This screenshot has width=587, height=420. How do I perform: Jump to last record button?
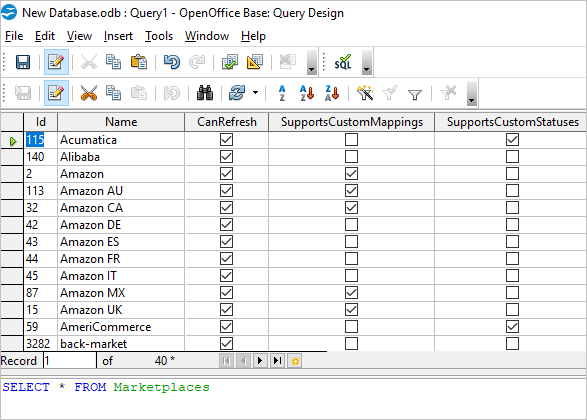pyautogui.click(x=277, y=361)
